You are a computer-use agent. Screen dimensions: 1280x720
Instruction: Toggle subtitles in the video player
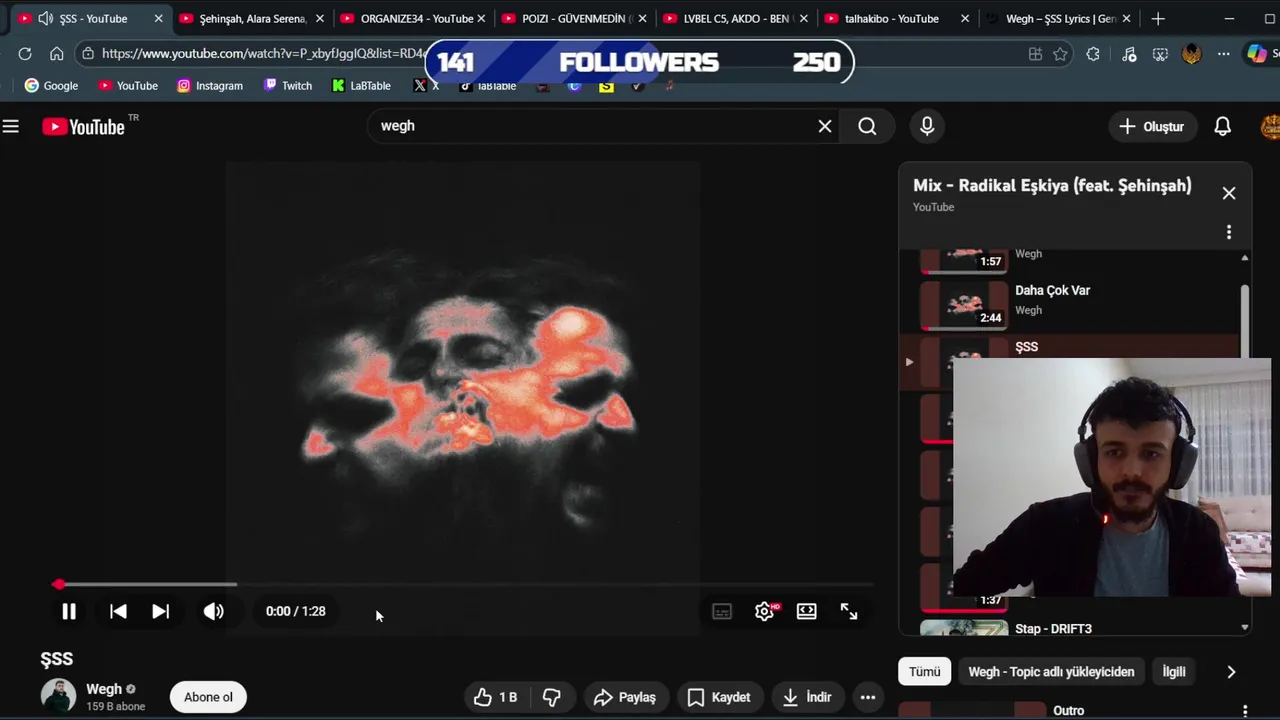click(x=722, y=611)
